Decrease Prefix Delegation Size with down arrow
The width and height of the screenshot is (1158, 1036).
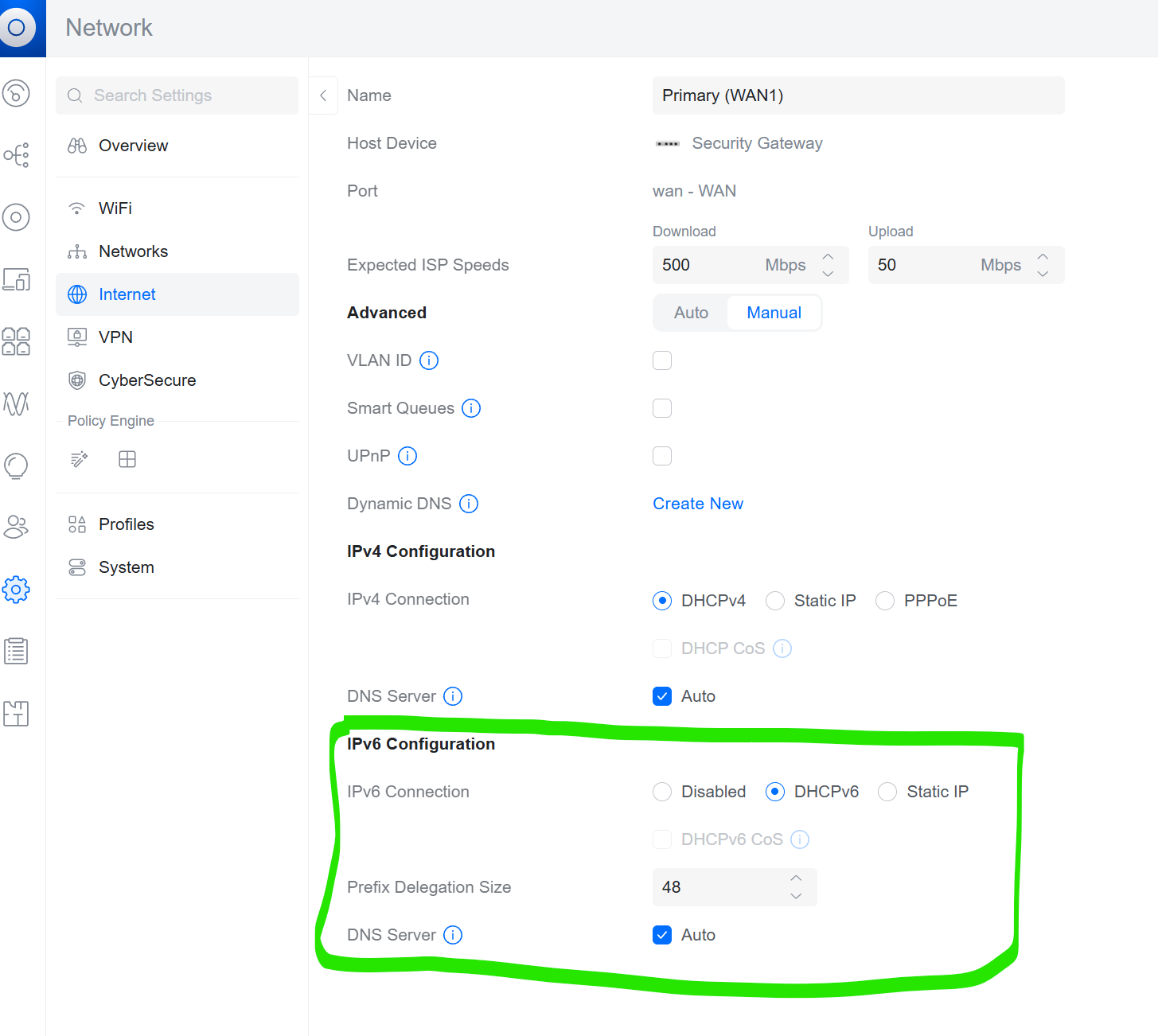796,896
